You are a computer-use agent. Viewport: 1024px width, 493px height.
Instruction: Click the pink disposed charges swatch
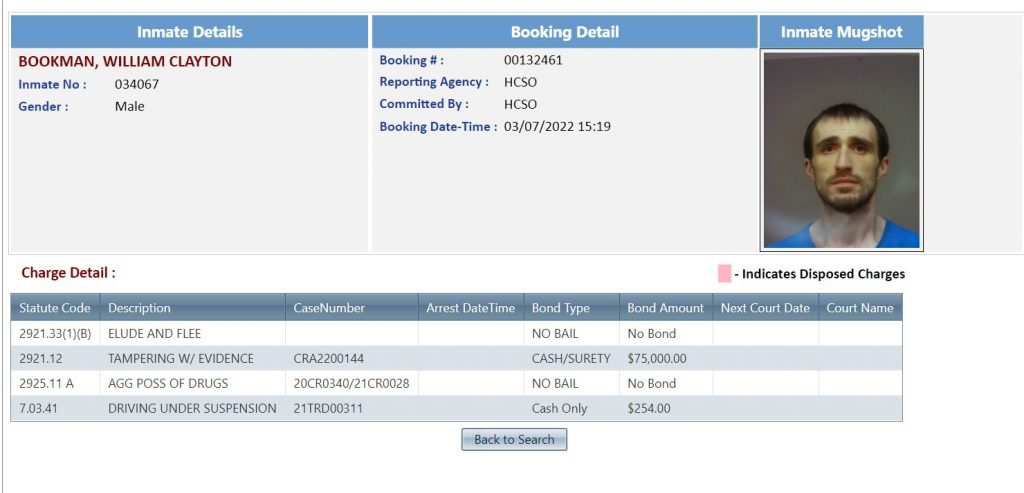tap(724, 274)
